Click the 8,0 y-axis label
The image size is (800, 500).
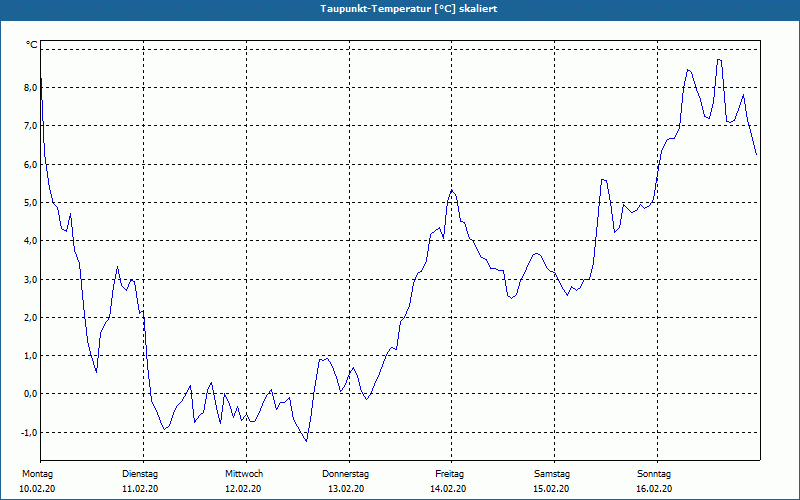pyautogui.click(x=31, y=88)
